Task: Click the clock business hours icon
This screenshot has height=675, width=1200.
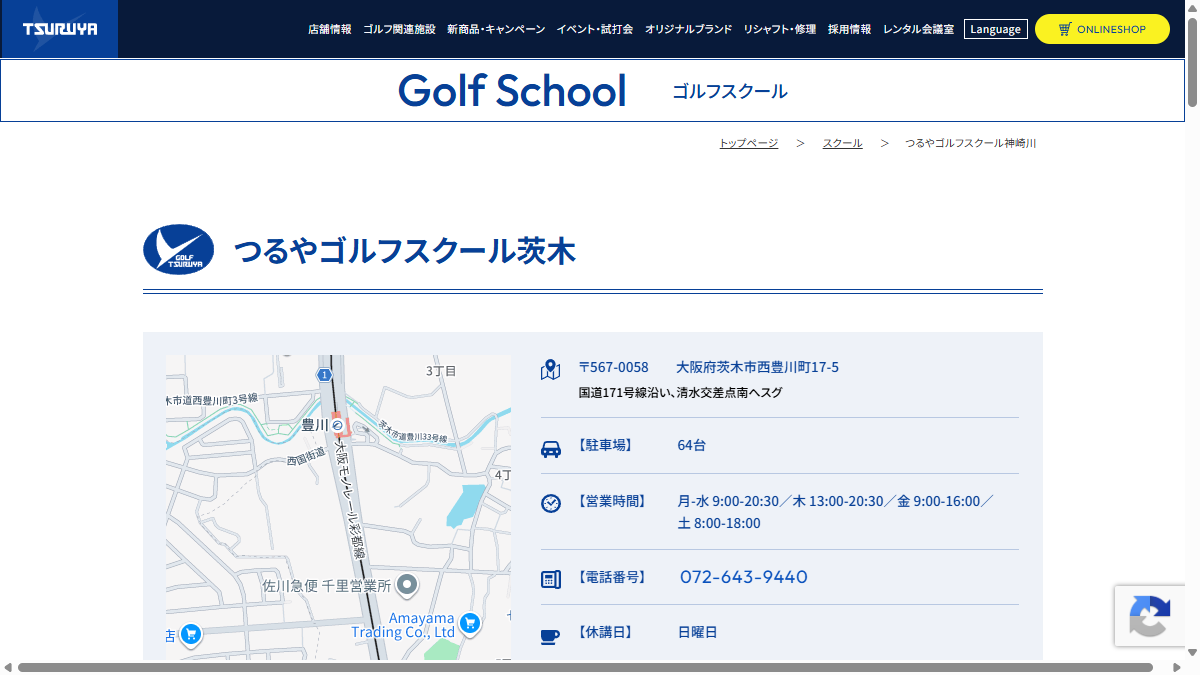Action: click(x=551, y=503)
